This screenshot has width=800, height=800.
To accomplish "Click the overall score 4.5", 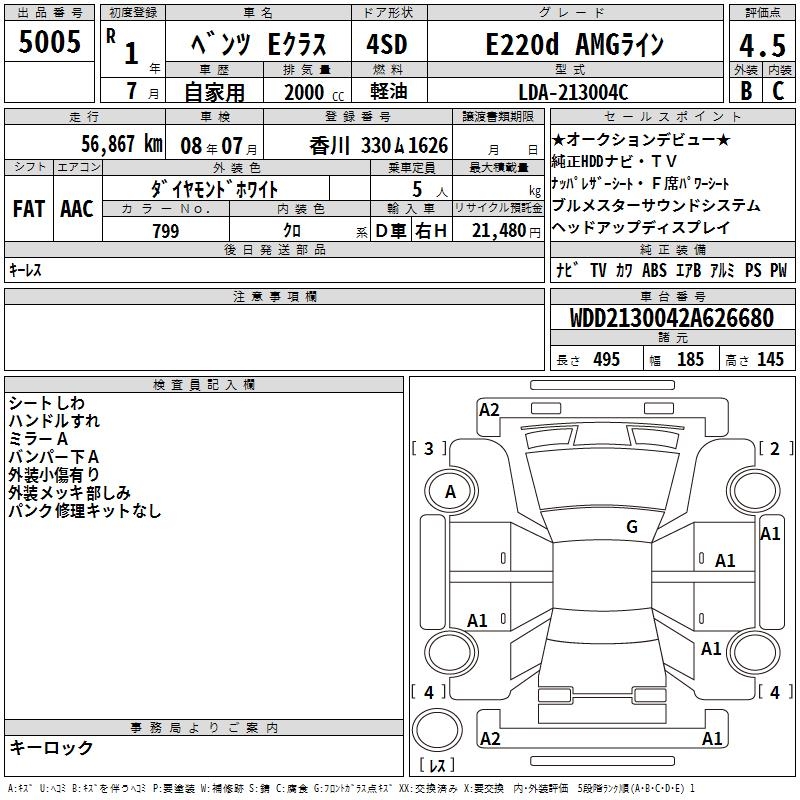I will click(762, 46).
